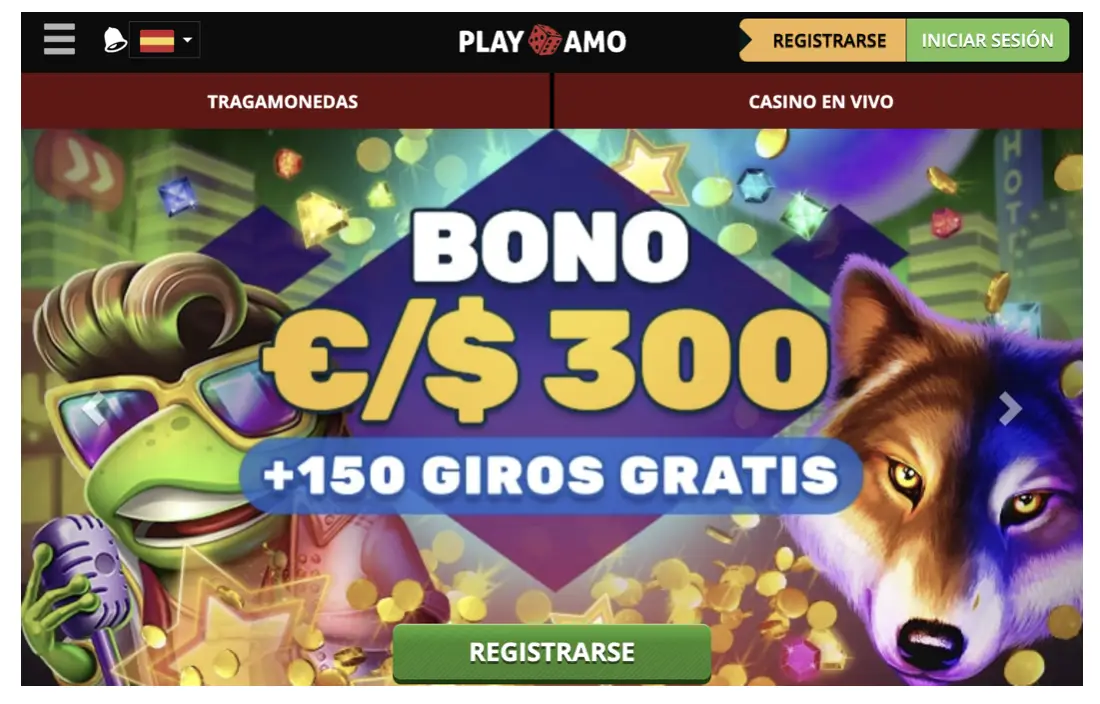Expand the language dropdown arrow

click(x=187, y=40)
